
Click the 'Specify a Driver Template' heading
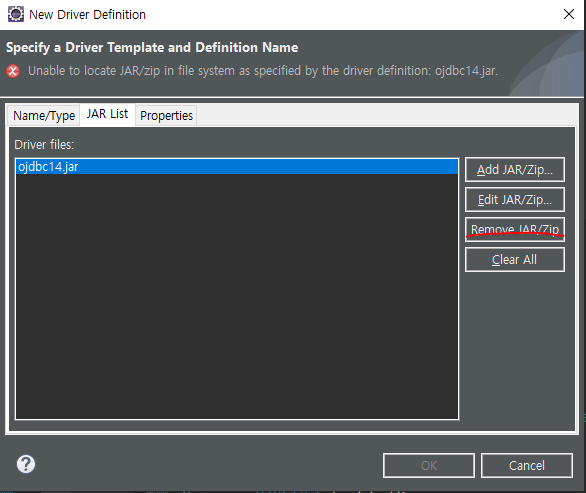coord(152,47)
